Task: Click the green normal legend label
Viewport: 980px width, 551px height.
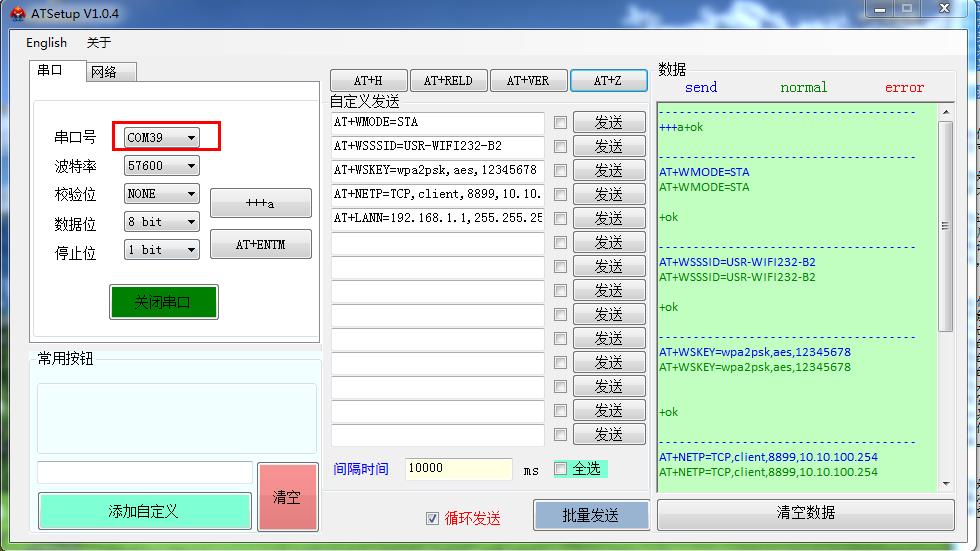Action: [804, 87]
